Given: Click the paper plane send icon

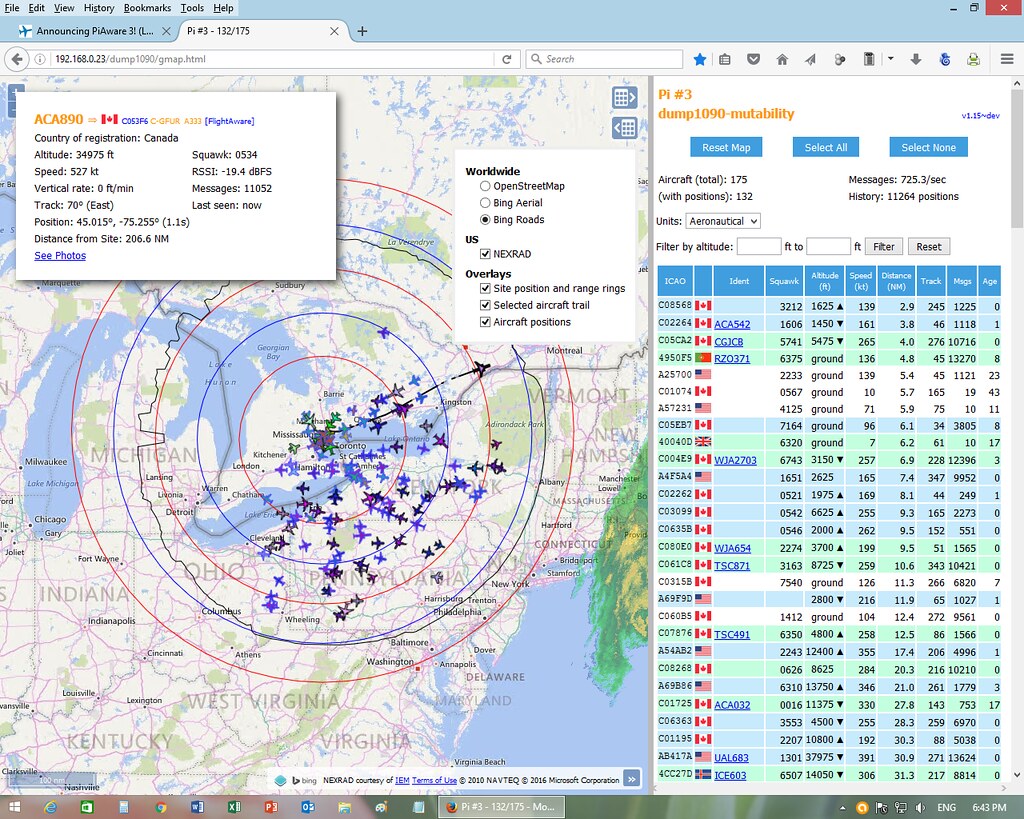Looking at the screenshot, I should (x=810, y=59).
